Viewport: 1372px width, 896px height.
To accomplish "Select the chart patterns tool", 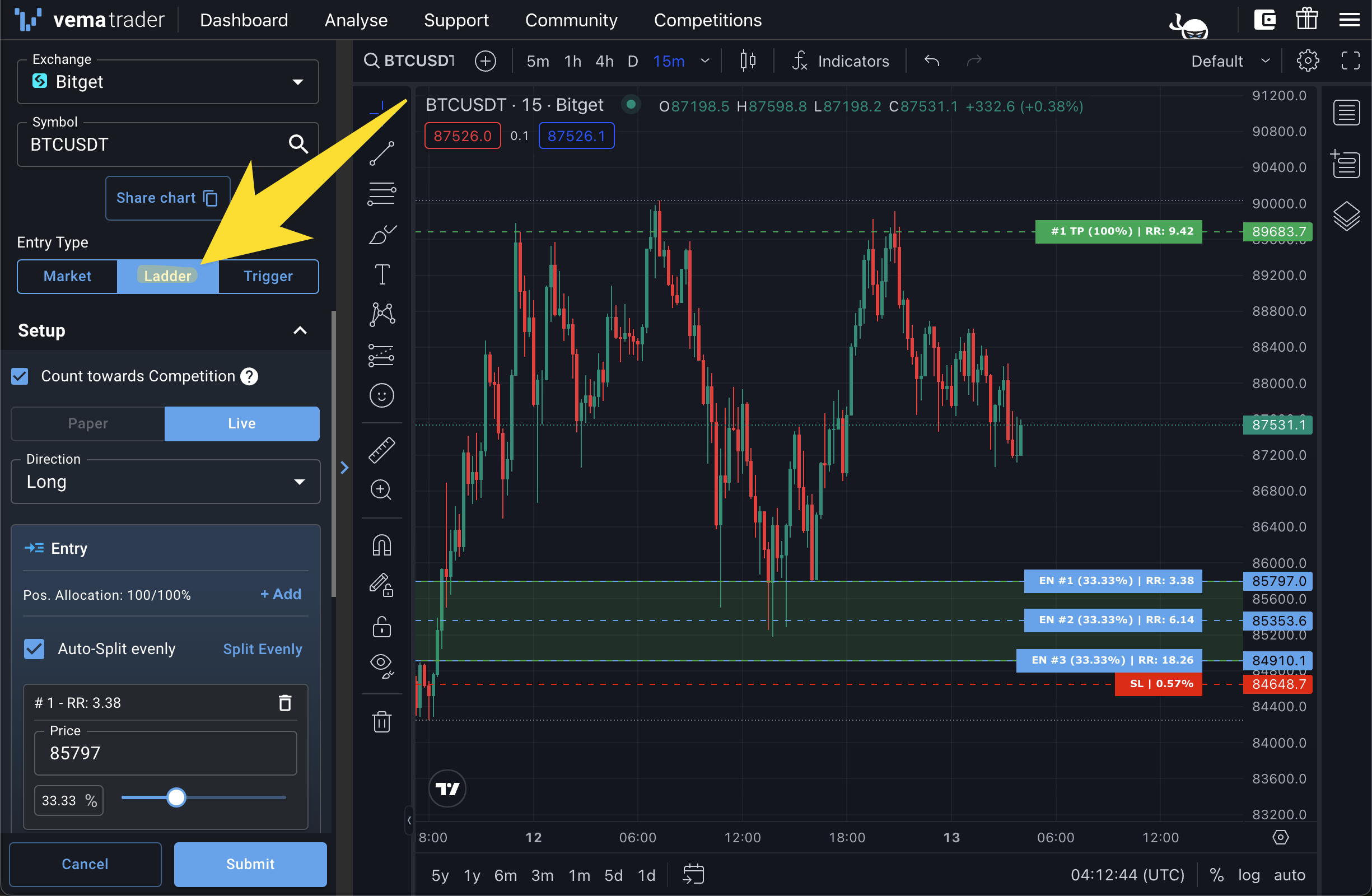I will (x=381, y=315).
